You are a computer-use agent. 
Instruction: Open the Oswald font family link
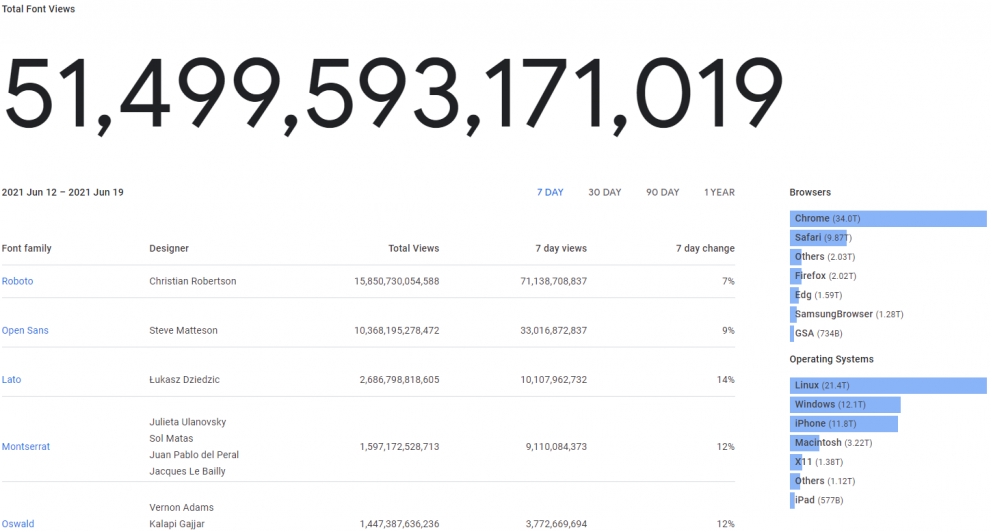tap(18, 524)
